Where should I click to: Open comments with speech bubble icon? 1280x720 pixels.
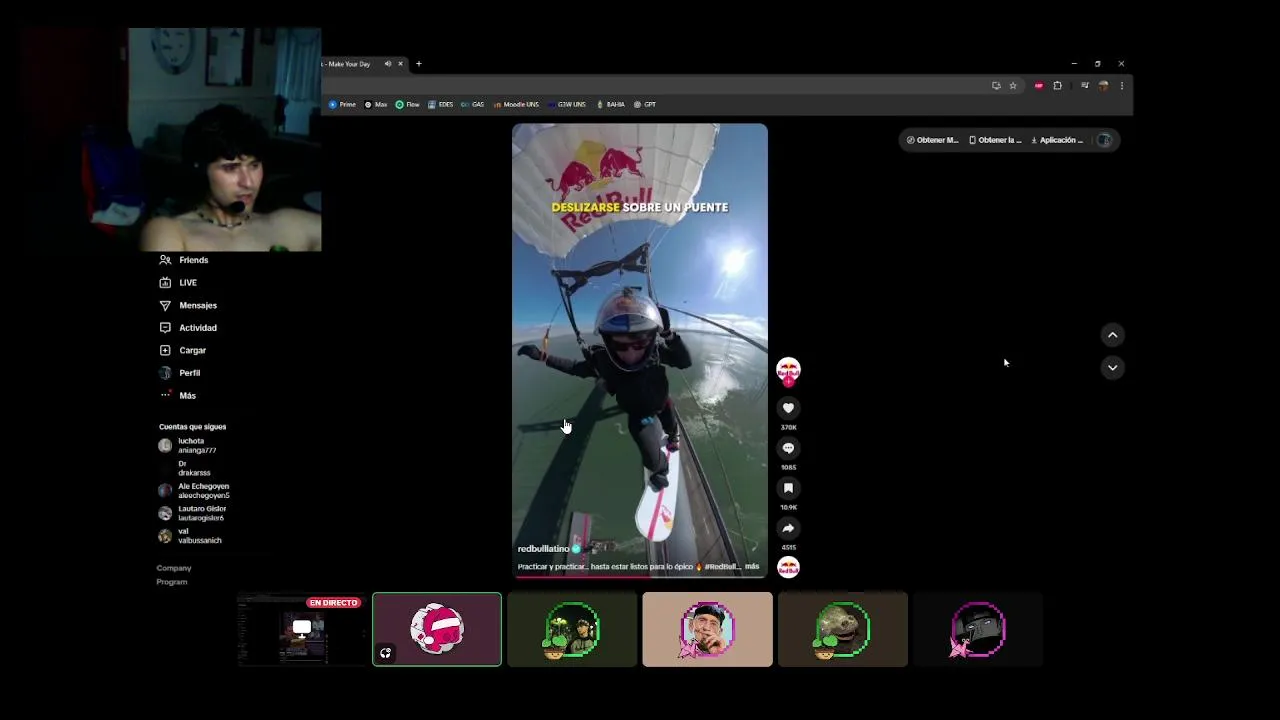coord(788,448)
